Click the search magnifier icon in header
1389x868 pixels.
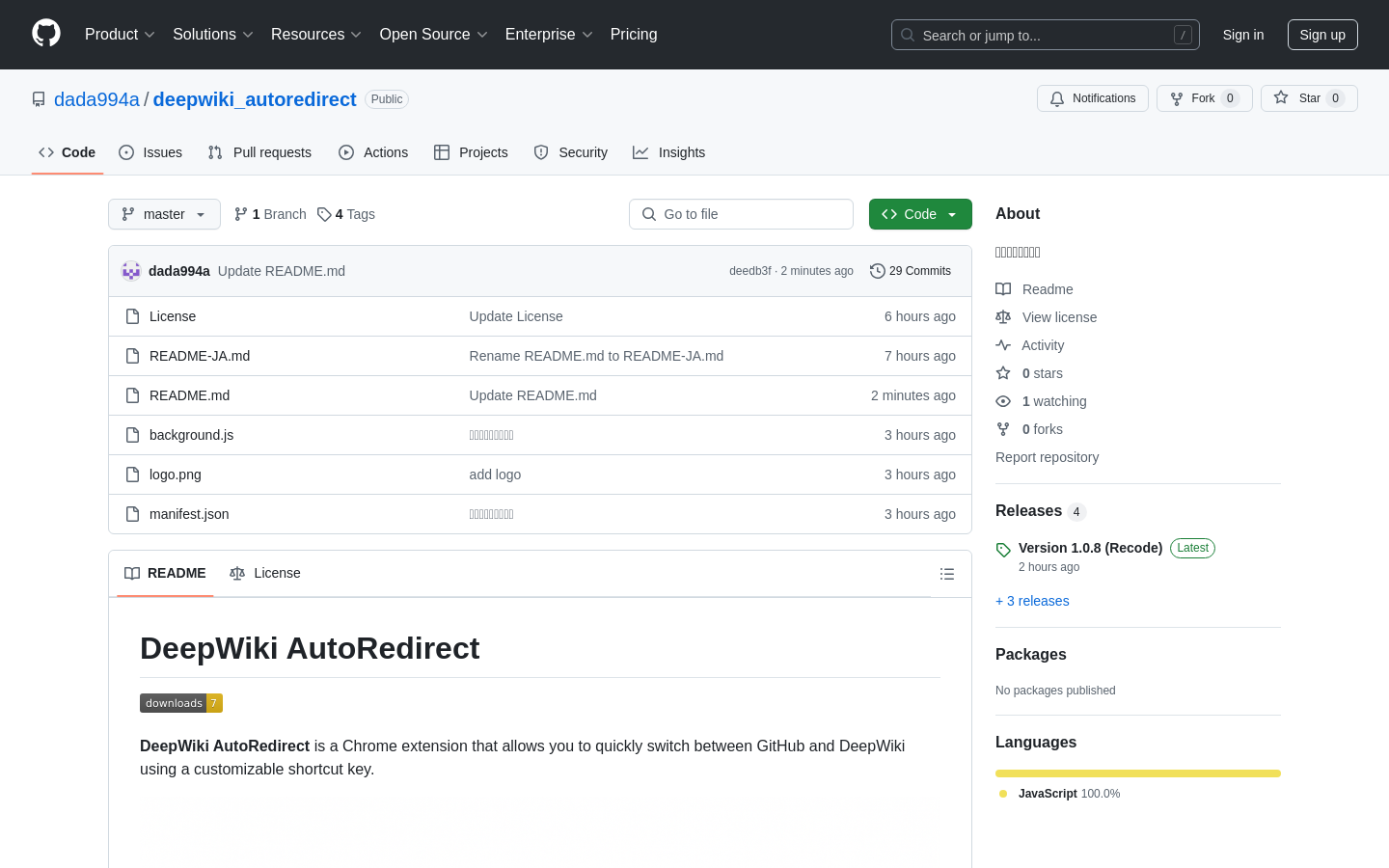tap(908, 35)
